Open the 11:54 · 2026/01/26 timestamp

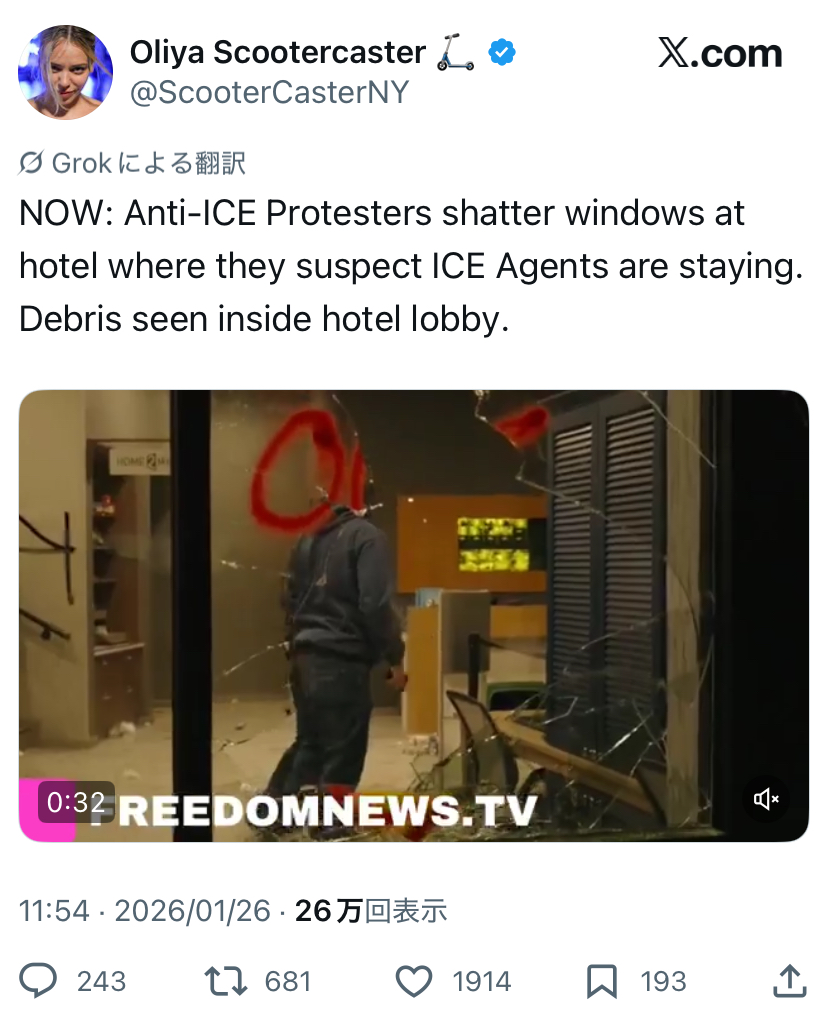coord(145,910)
